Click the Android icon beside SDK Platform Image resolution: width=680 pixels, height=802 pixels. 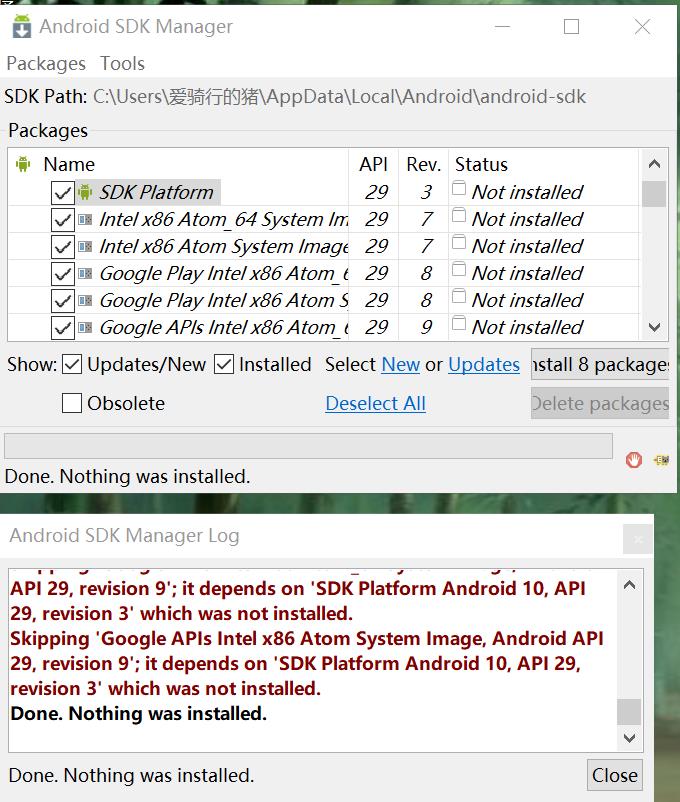85,192
